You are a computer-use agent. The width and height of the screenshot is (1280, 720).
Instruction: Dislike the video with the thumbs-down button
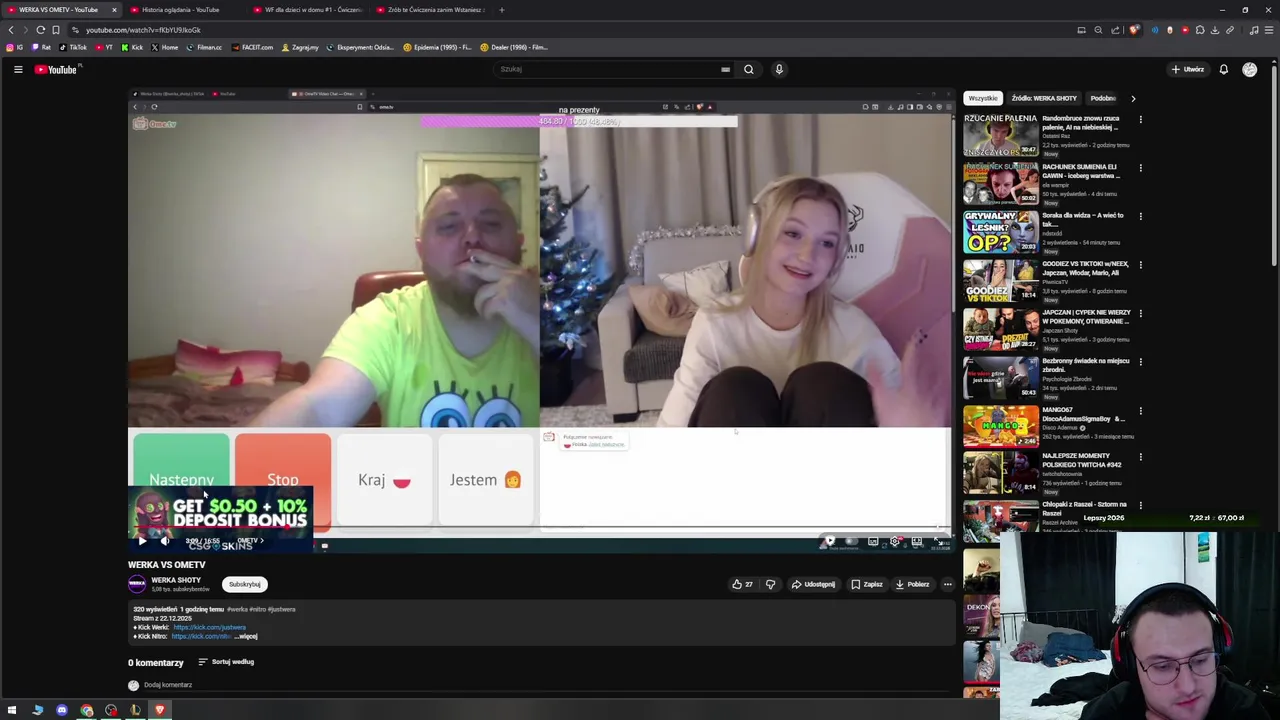tap(770, 584)
